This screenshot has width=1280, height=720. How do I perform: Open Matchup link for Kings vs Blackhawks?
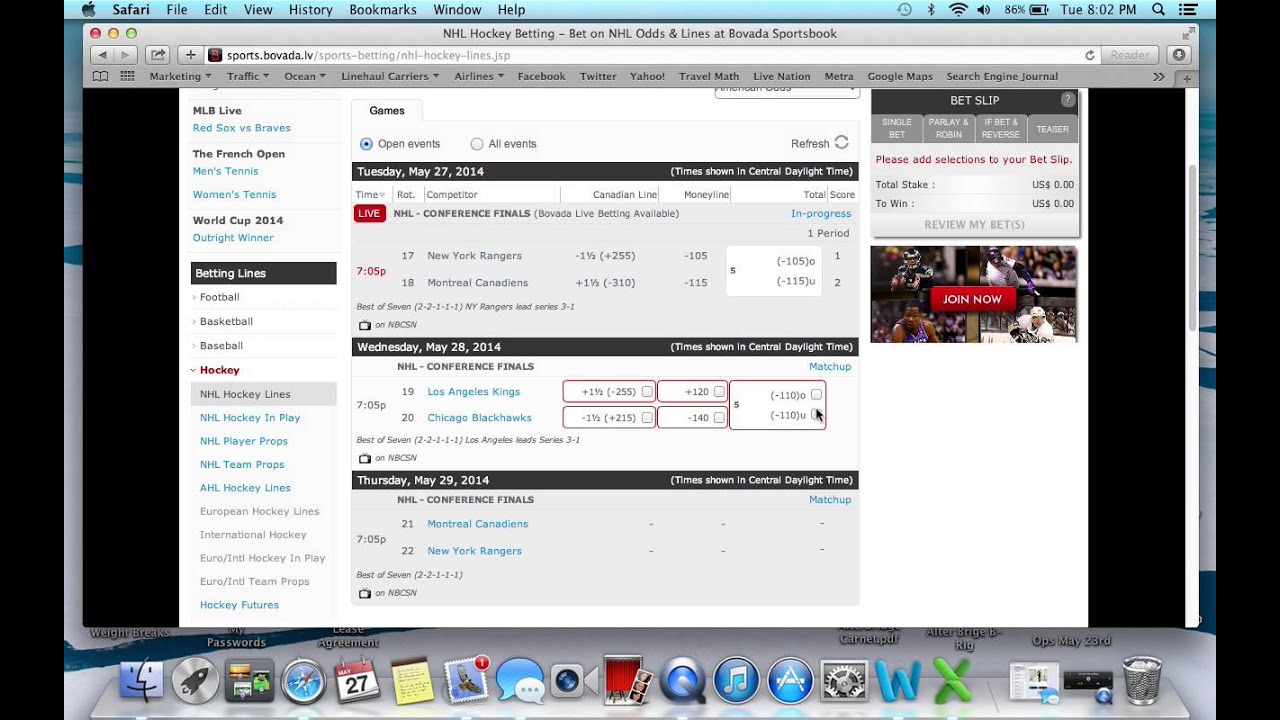830,367
